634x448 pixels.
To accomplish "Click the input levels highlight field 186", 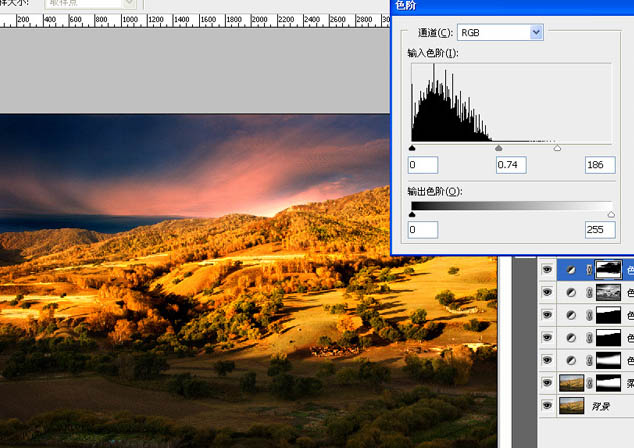I will (x=600, y=165).
